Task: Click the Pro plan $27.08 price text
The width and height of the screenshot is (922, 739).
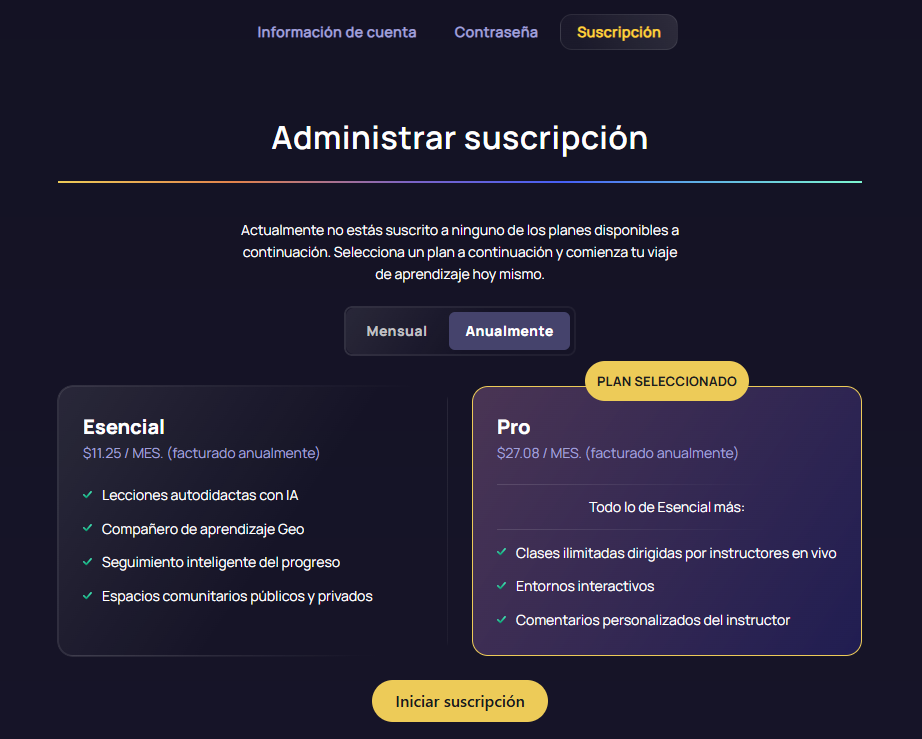Action: (617, 453)
